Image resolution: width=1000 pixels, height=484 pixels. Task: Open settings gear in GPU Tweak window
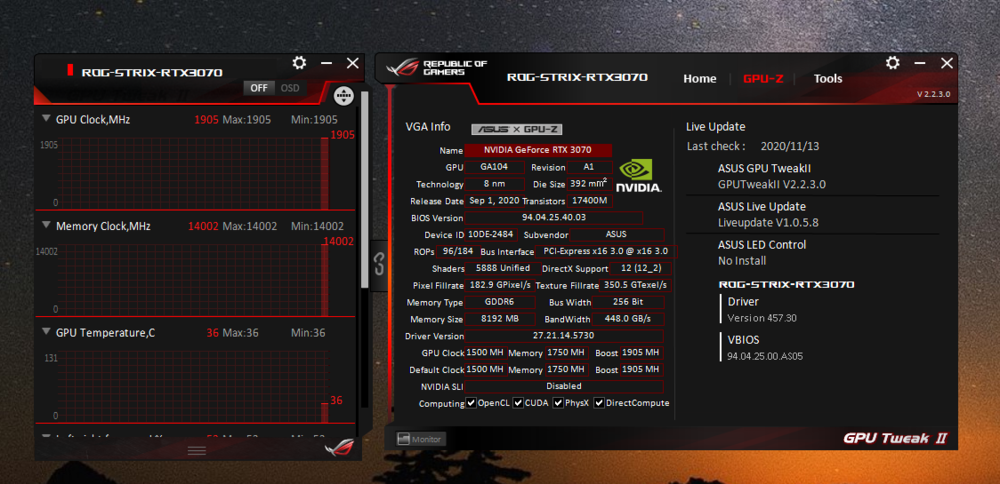pos(893,63)
